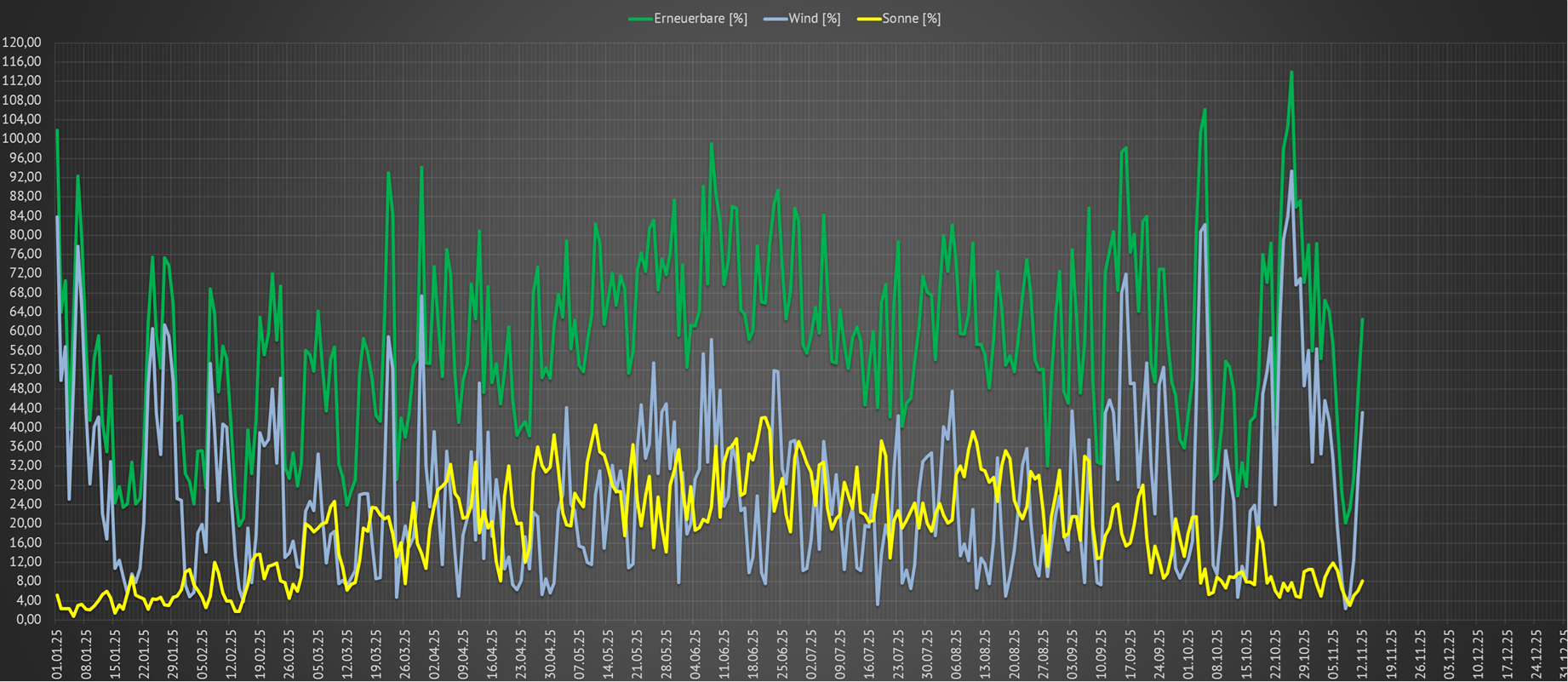The height and width of the screenshot is (682, 1568).
Task: Click the 120,00 label on the vertical axis
Action: click(21, 43)
